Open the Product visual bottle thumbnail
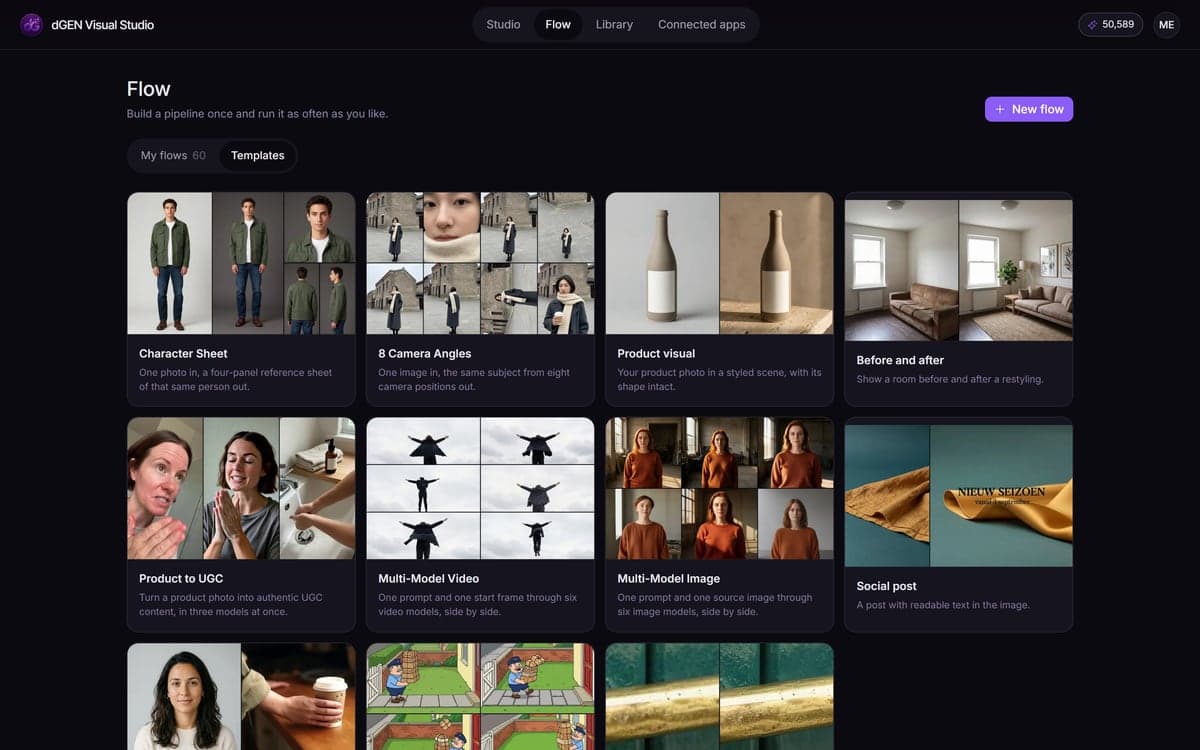This screenshot has height=750, width=1200. 719,263
